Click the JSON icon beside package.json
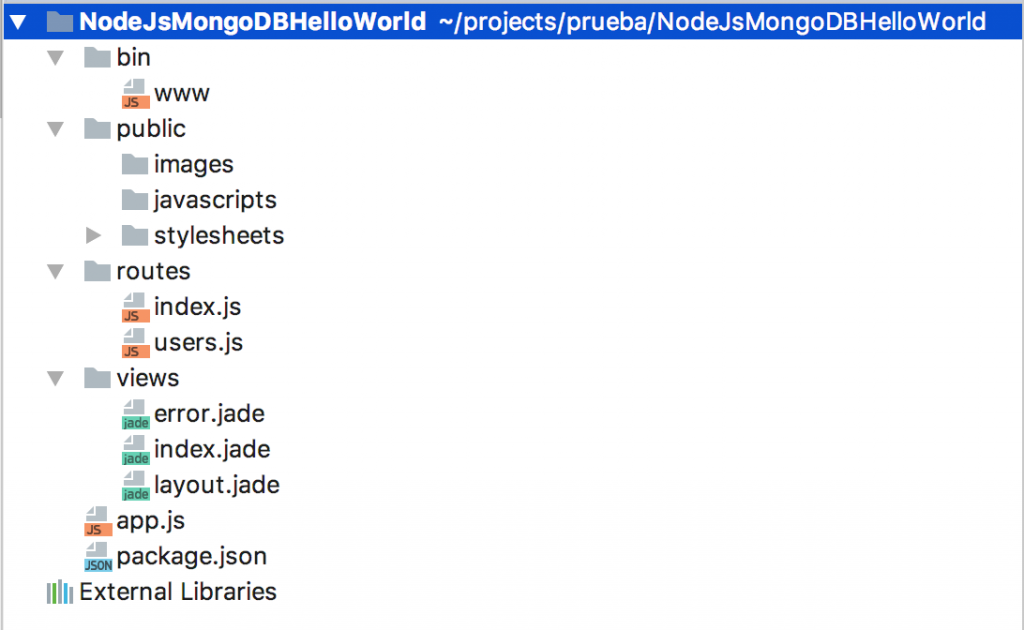The image size is (1024, 630). click(x=98, y=557)
